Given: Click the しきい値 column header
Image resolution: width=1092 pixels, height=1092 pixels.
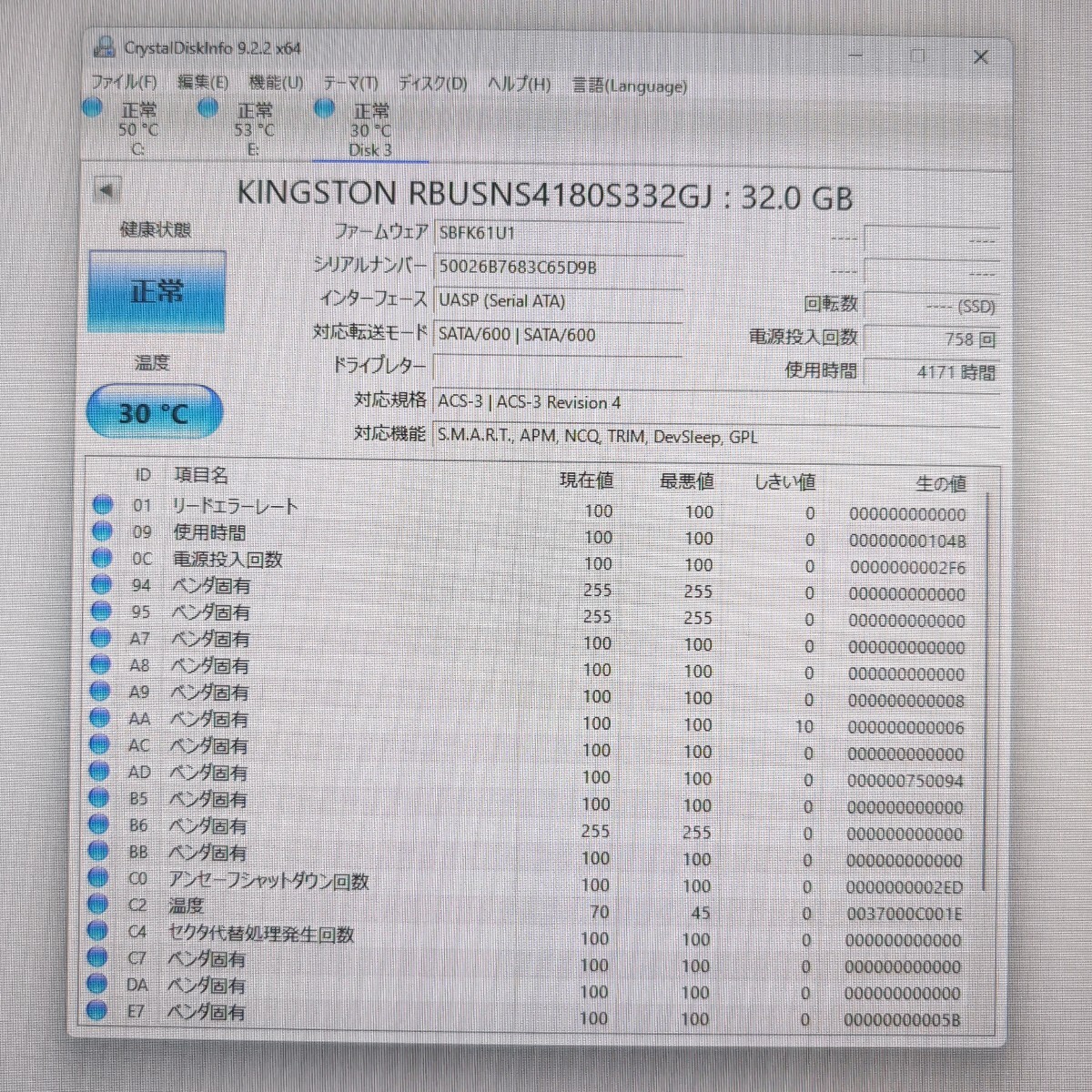Looking at the screenshot, I should 784,481.
